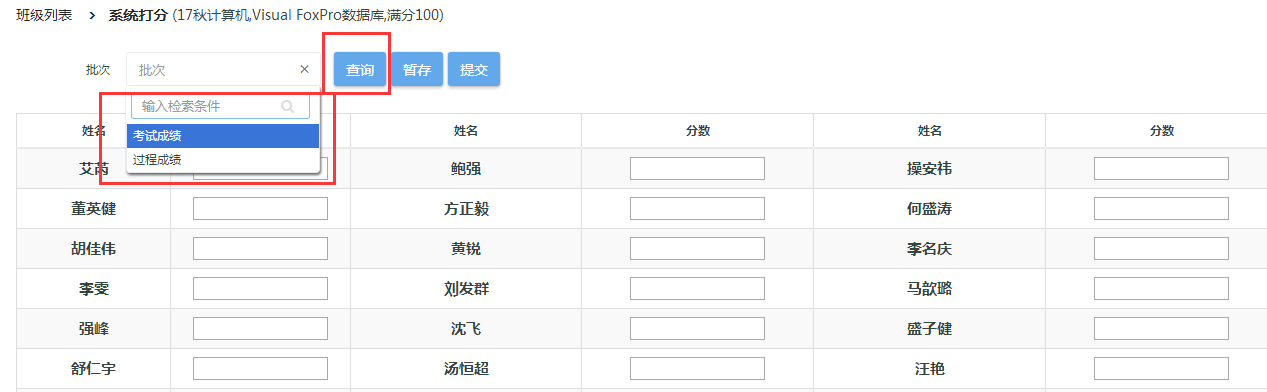Viewport: 1267px width, 392px height.
Task: Select the score box next to 董英健
Action: [260, 209]
